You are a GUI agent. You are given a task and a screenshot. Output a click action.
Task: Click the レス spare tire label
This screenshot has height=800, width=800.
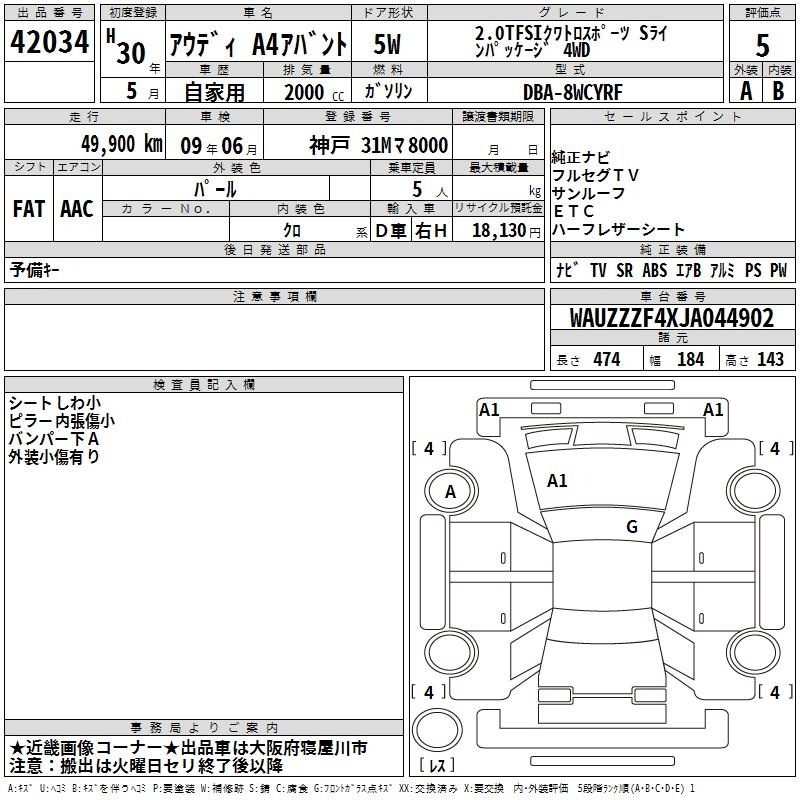[437, 766]
